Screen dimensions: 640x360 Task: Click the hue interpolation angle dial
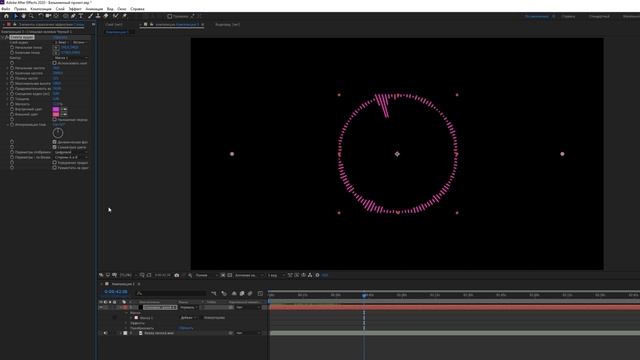pos(58,133)
